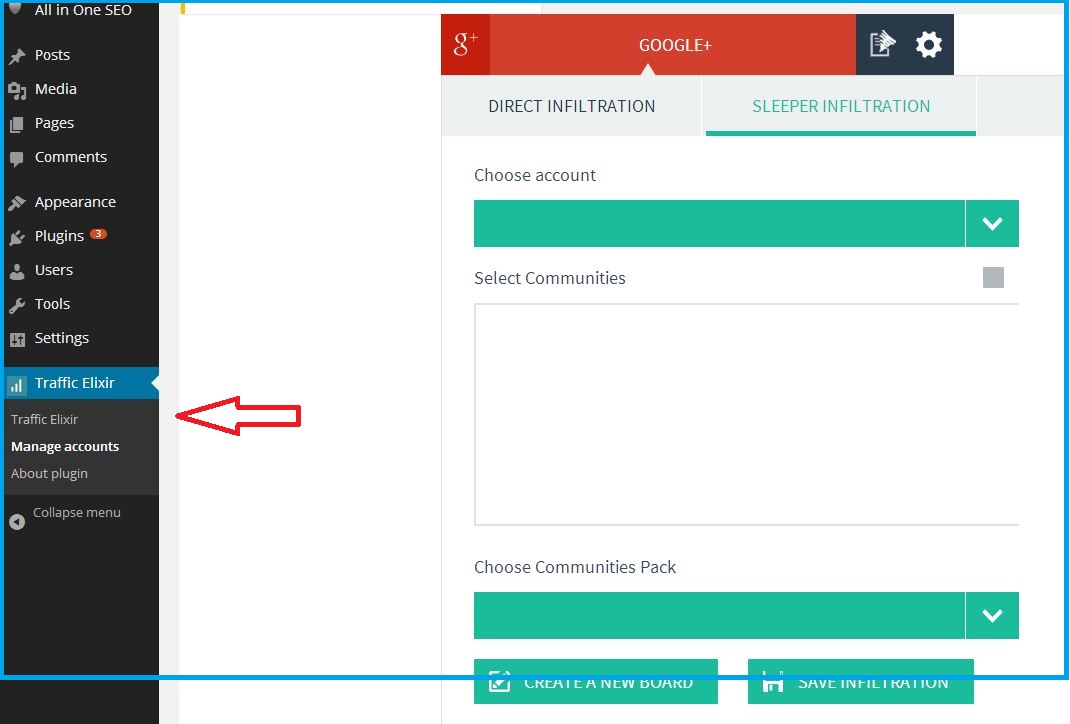Click the Tools wrench icon
1070x724 pixels.
pos(17,305)
